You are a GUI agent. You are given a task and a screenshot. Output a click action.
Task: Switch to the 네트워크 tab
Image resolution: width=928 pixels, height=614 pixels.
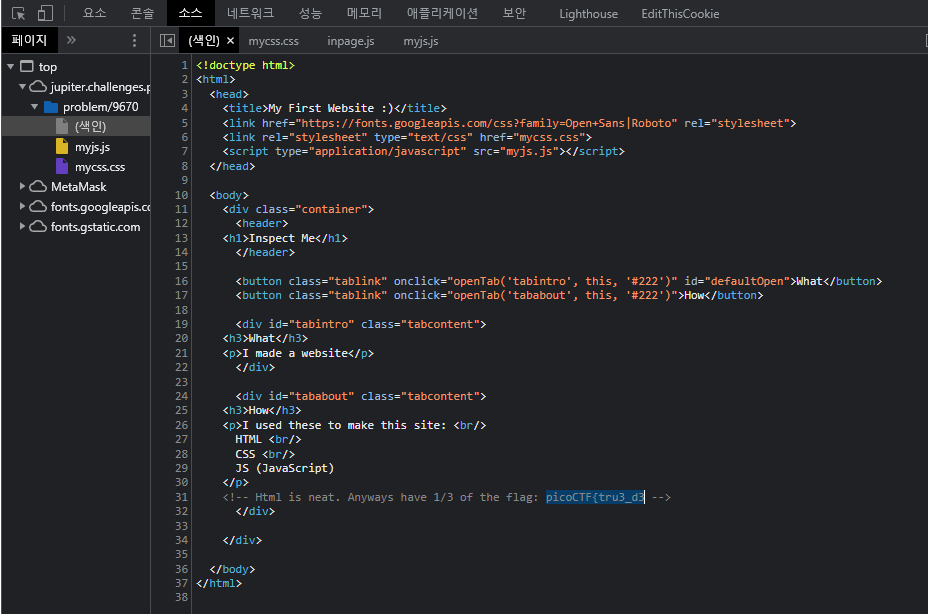(x=250, y=13)
